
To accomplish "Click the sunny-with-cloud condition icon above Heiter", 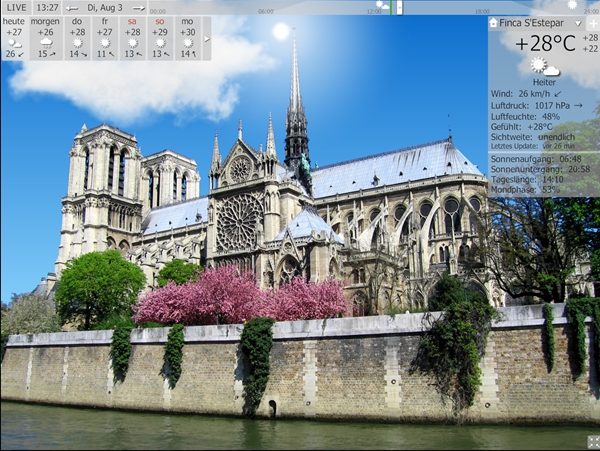I will point(545,66).
